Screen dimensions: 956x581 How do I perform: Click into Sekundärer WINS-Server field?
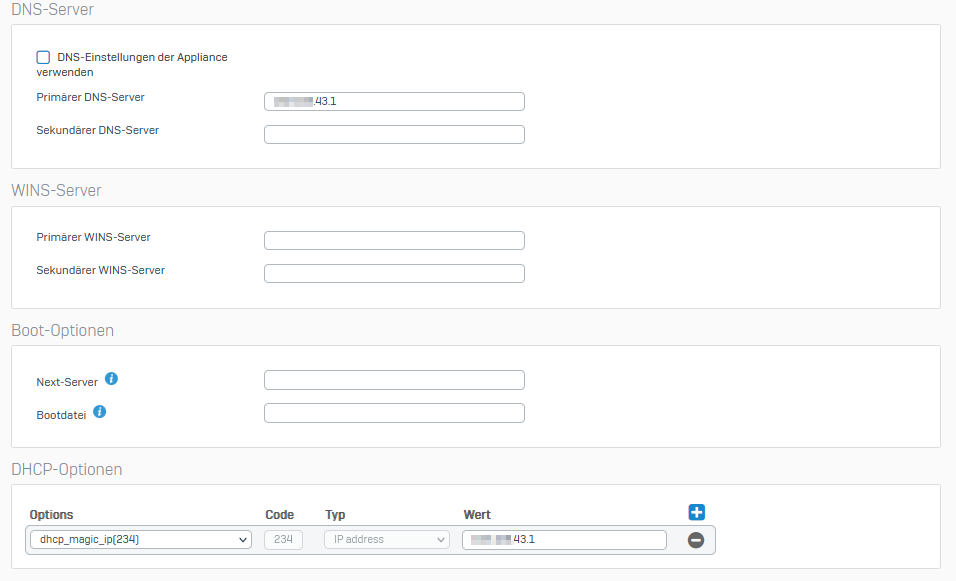tap(394, 273)
